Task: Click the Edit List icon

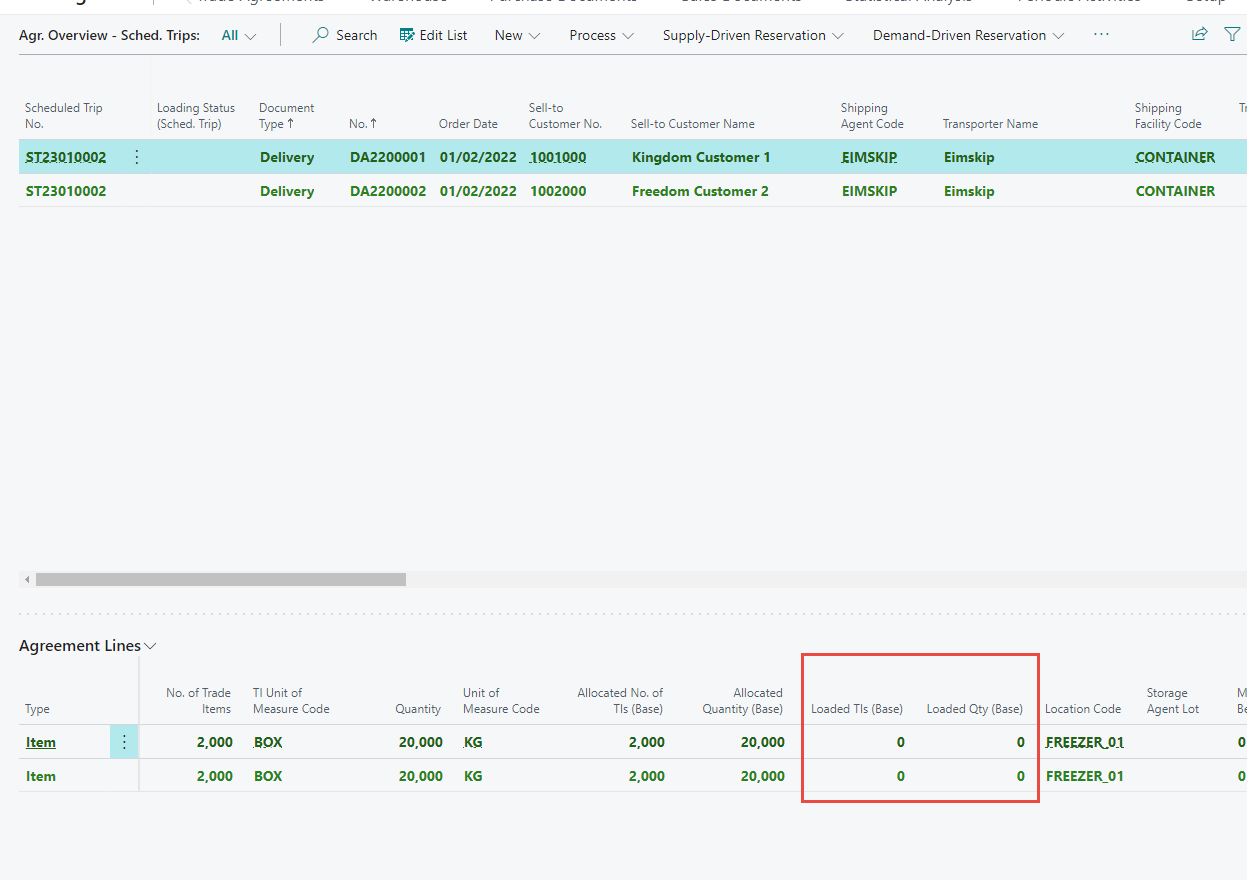Action: (x=407, y=35)
